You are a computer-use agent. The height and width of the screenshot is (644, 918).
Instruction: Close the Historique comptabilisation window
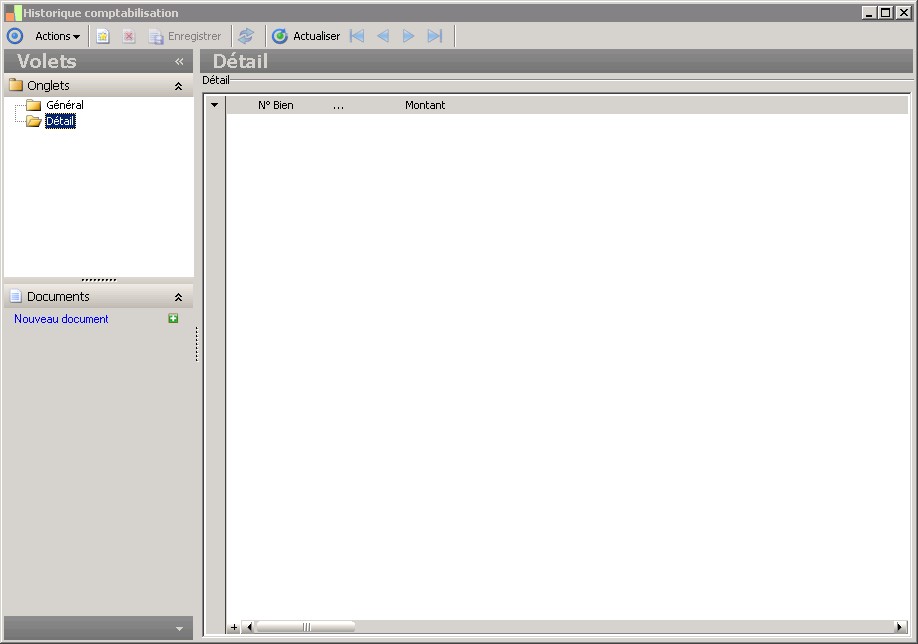(903, 12)
